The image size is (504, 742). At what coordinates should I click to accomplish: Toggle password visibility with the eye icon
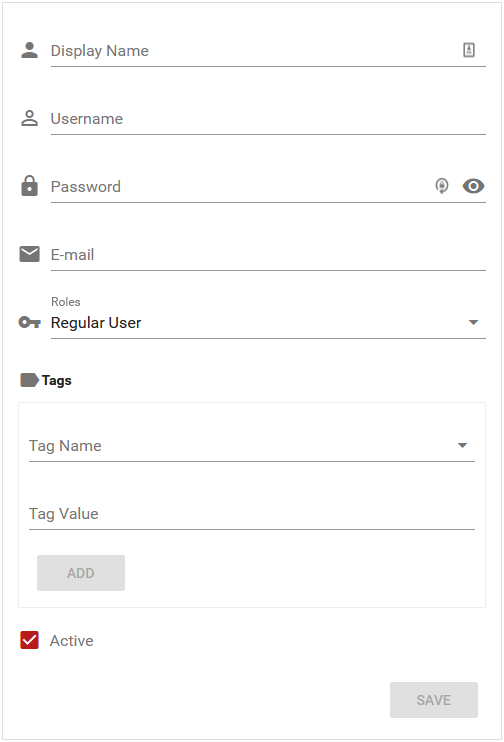pyautogui.click(x=473, y=186)
